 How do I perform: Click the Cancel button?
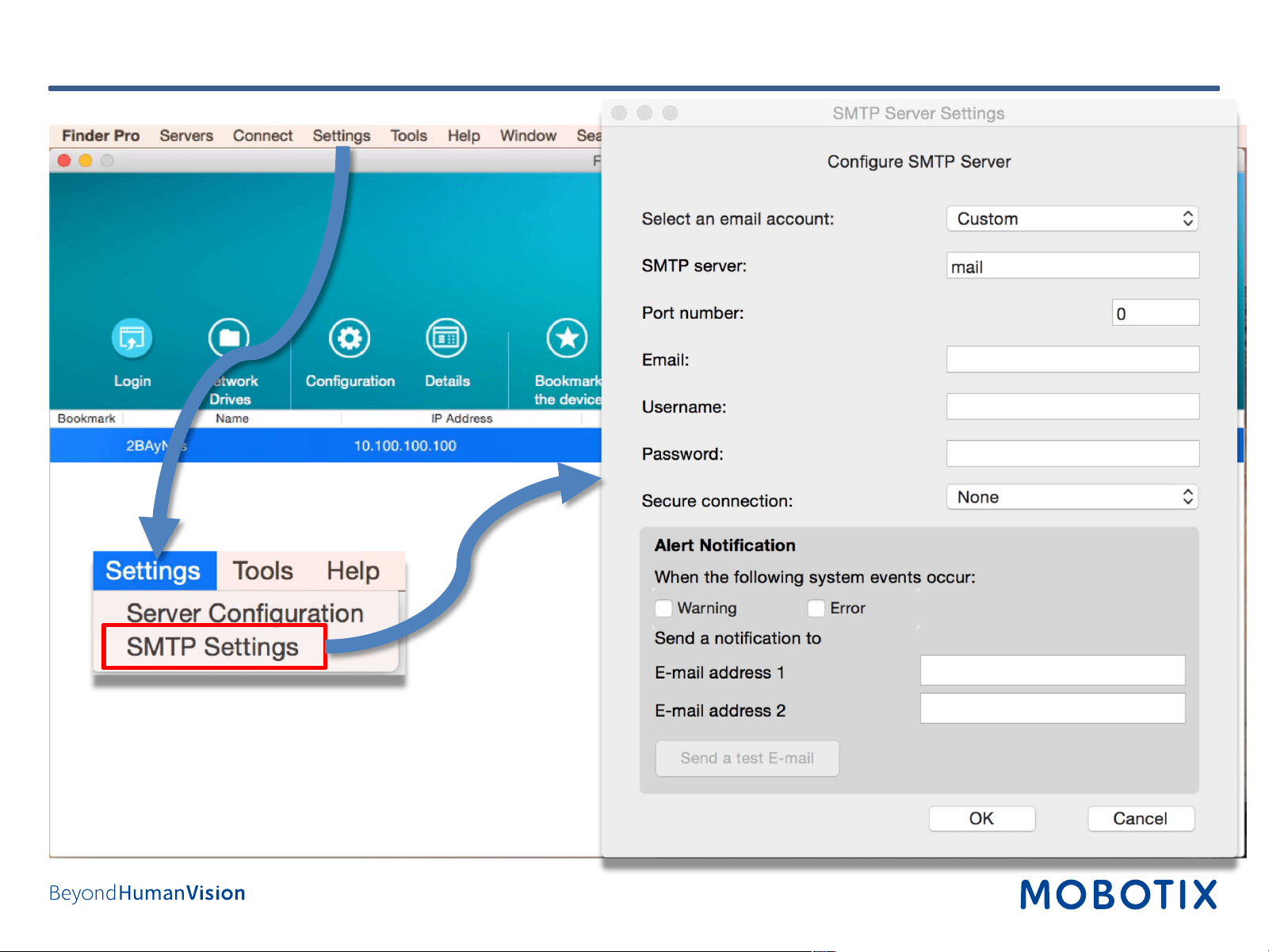pyautogui.click(x=1141, y=819)
